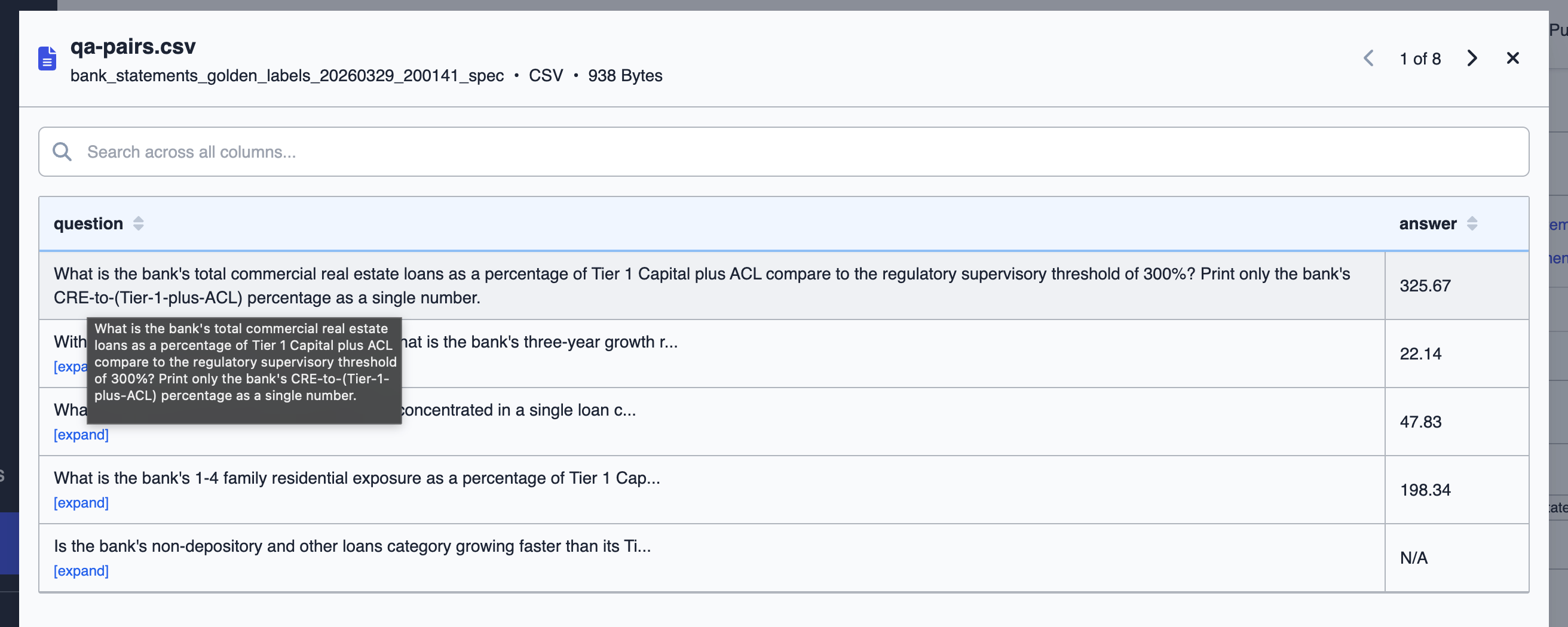Click the bank_statements_golden_labels spec name

pyautogui.click(x=287, y=75)
